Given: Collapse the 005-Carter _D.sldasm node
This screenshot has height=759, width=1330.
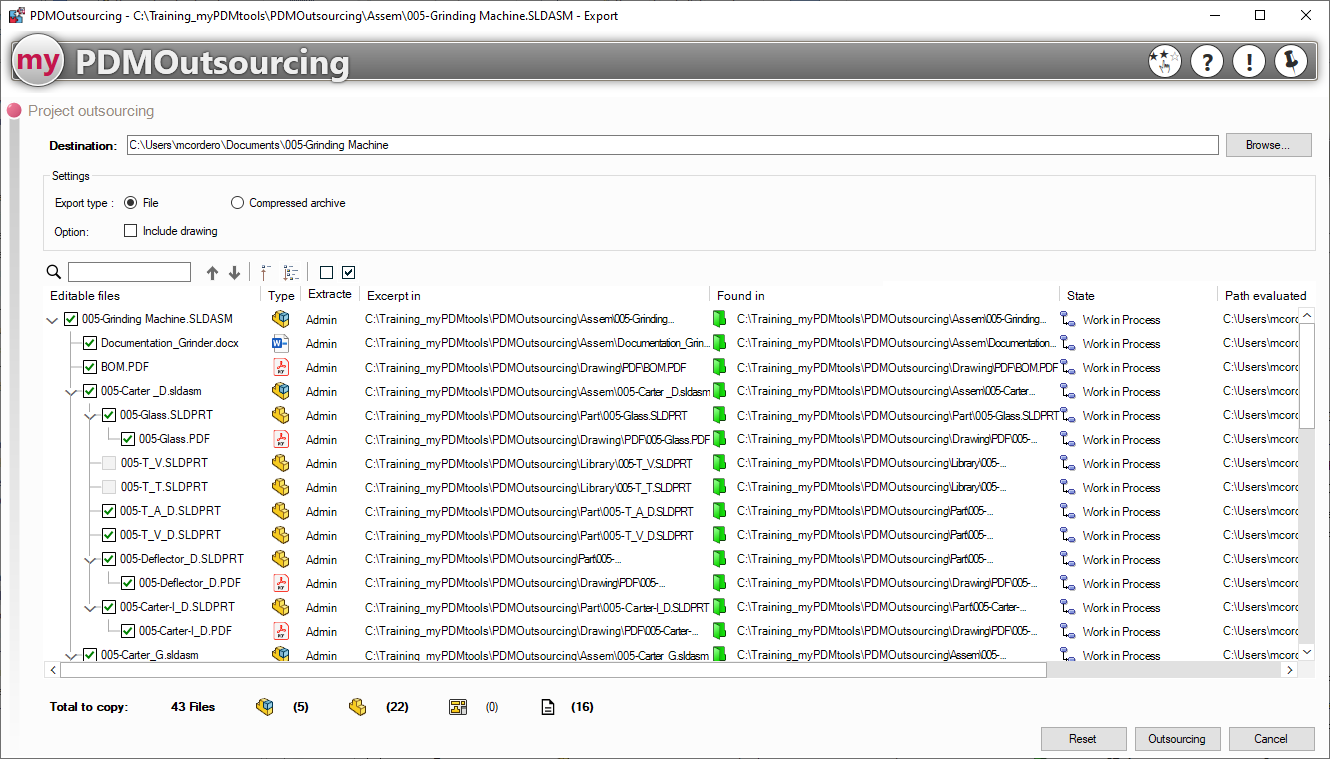Looking at the screenshot, I should click(71, 392).
